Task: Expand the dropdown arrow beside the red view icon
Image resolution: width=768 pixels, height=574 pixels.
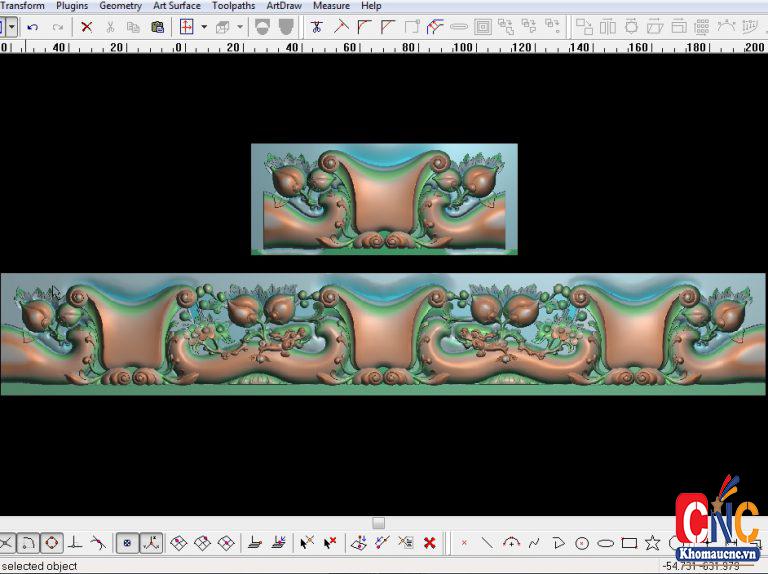Action: pos(204,27)
